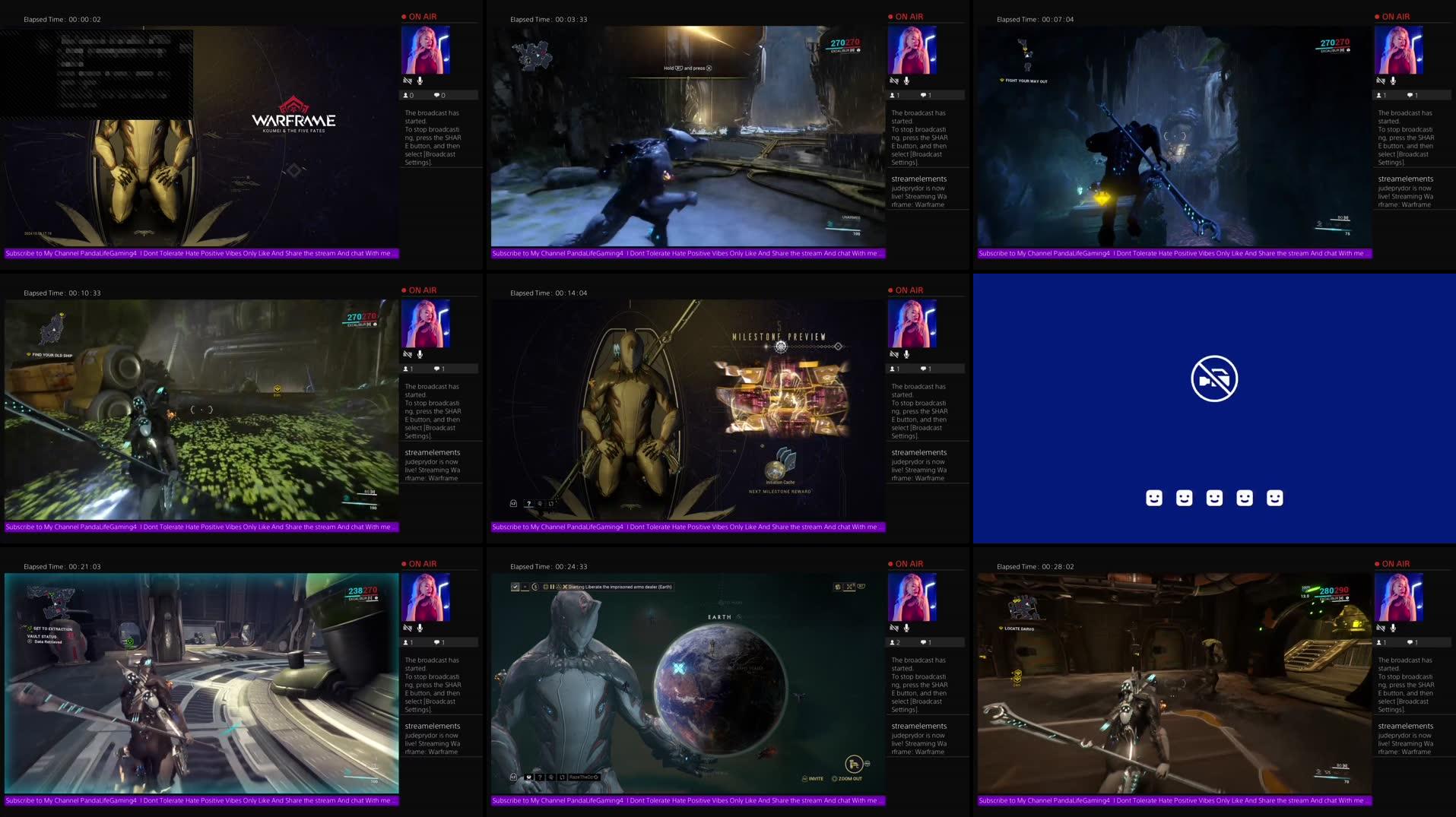Click the microphone icon in the 00:03:33 frame
This screenshot has width=1456, height=817.
coord(906,81)
